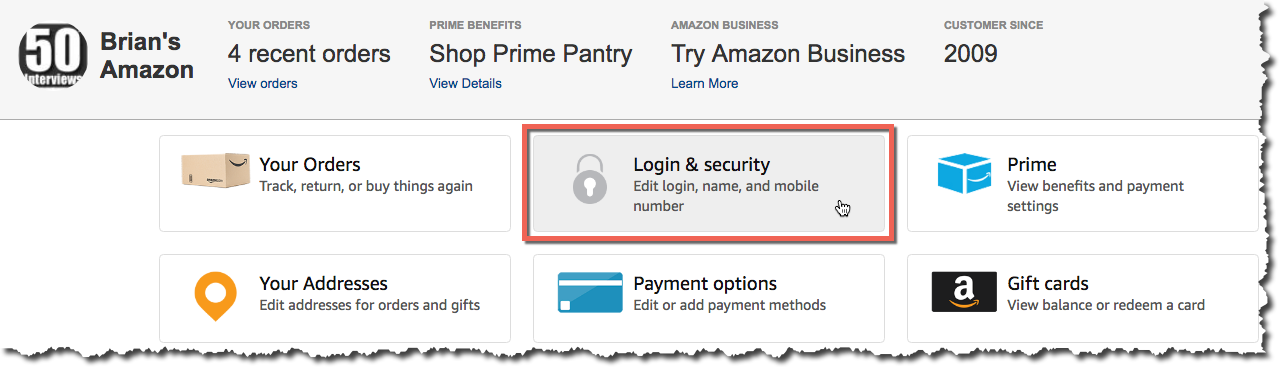
Task: Open the Prime card title
Action: tap(1031, 164)
